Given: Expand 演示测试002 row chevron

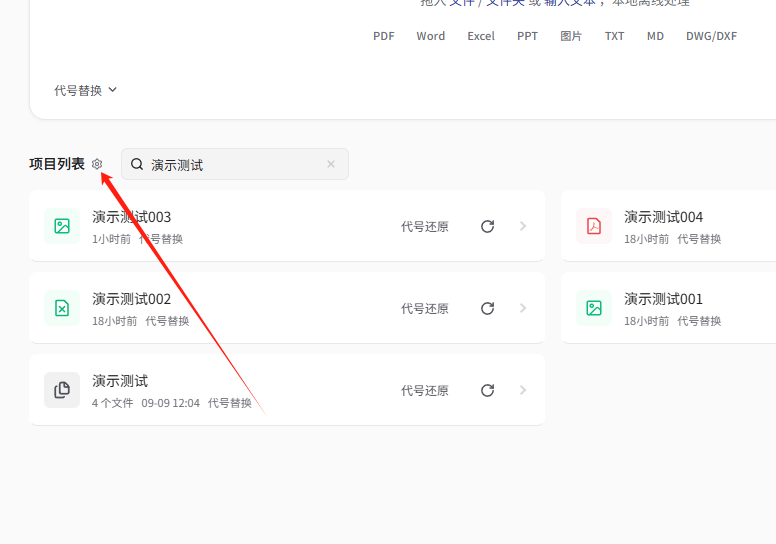Looking at the screenshot, I should [523, 308].
